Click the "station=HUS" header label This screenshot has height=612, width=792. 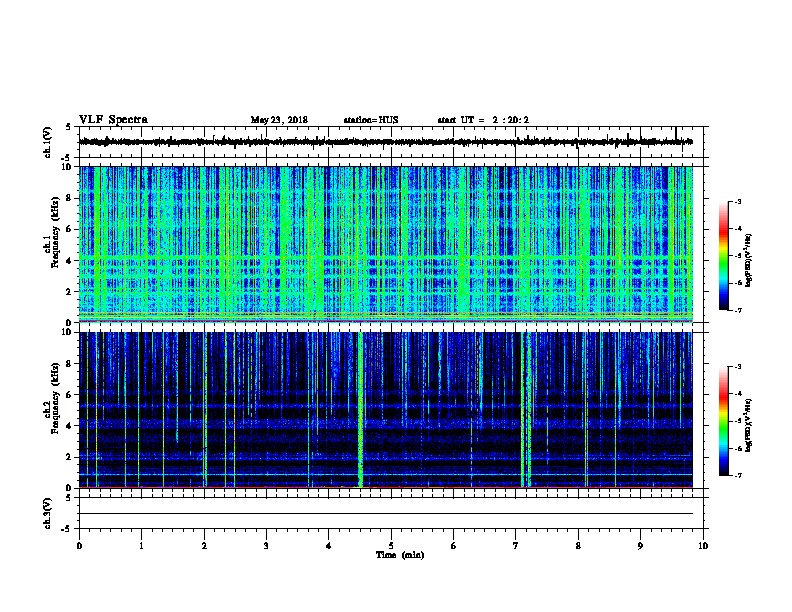tap(371, 120)
